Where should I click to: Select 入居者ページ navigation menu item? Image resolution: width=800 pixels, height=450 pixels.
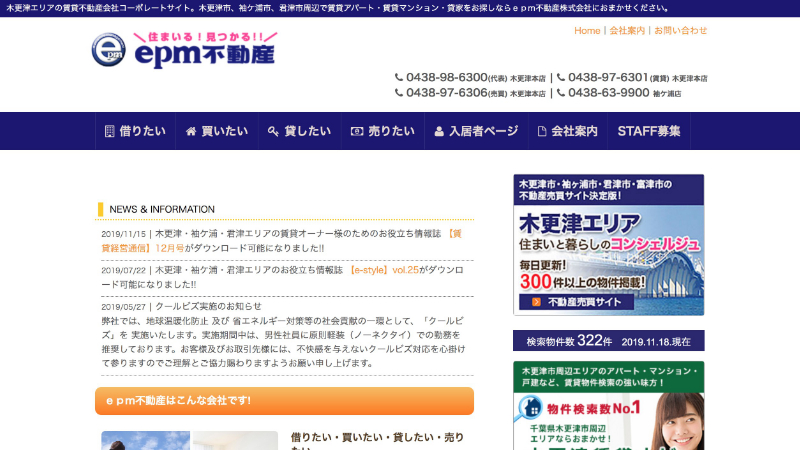pos(476,131)
